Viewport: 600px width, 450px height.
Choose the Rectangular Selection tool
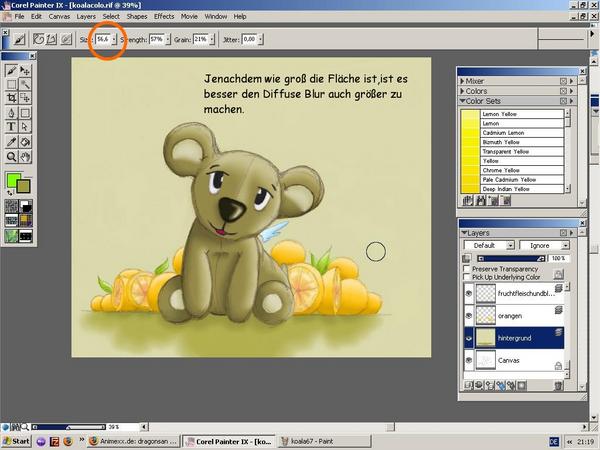coord(11,84)
